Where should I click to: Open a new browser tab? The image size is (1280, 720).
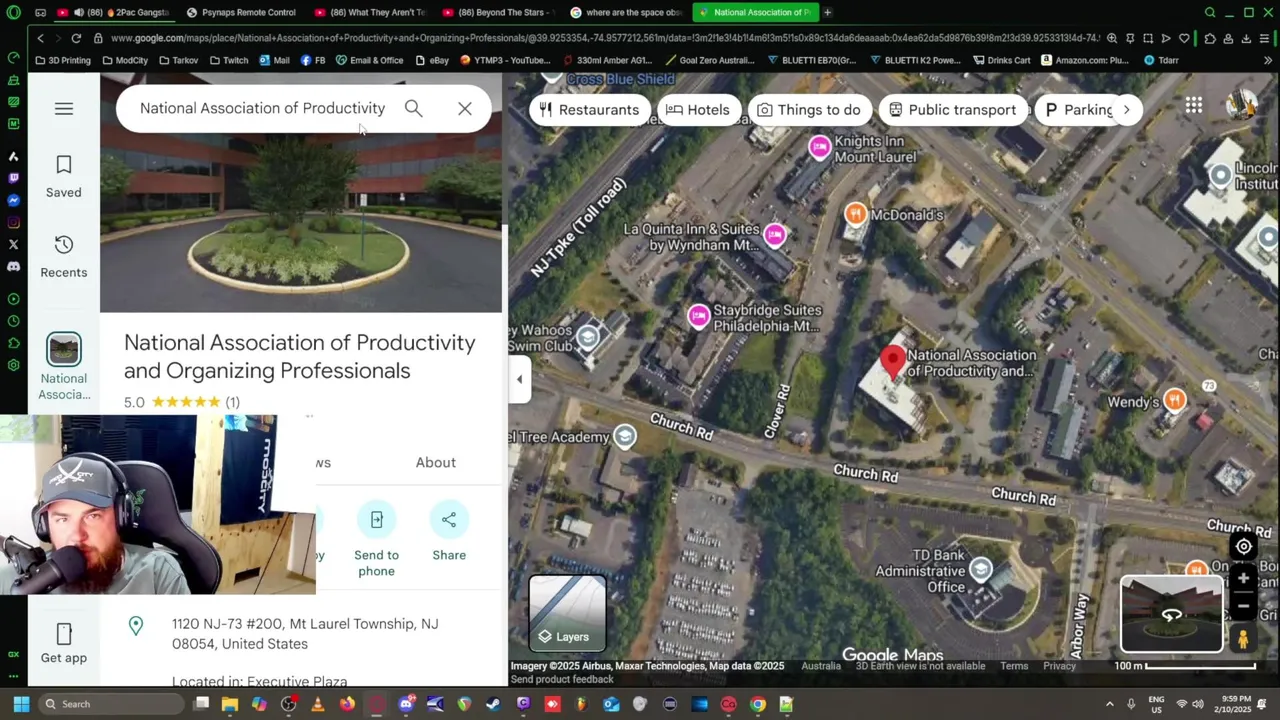point(828,12)
